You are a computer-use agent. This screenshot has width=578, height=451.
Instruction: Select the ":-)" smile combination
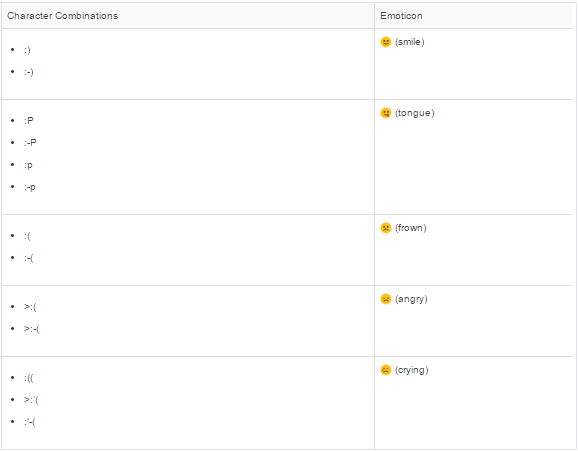29,72
